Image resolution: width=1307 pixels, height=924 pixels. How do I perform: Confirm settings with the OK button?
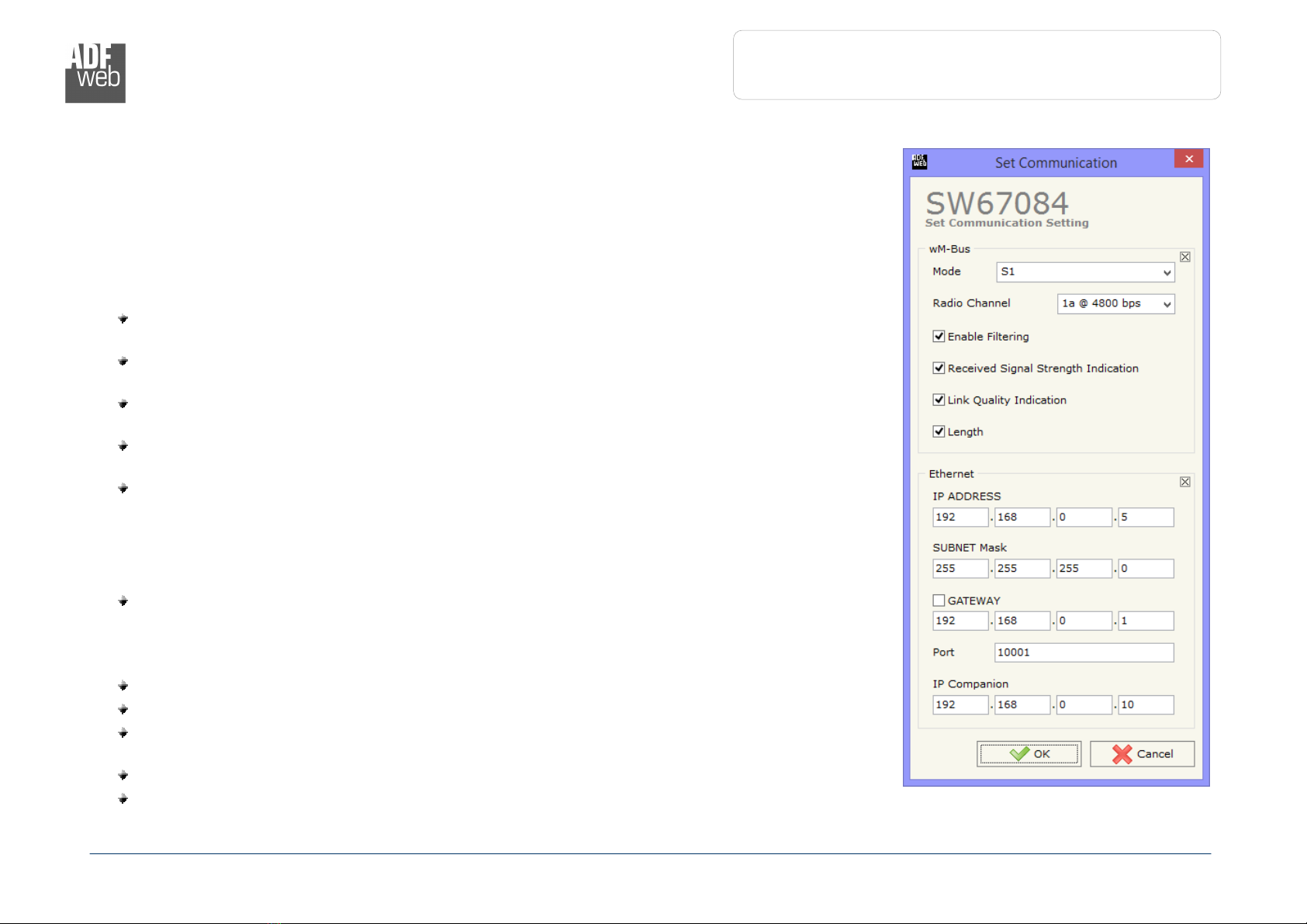point(1029,754)
